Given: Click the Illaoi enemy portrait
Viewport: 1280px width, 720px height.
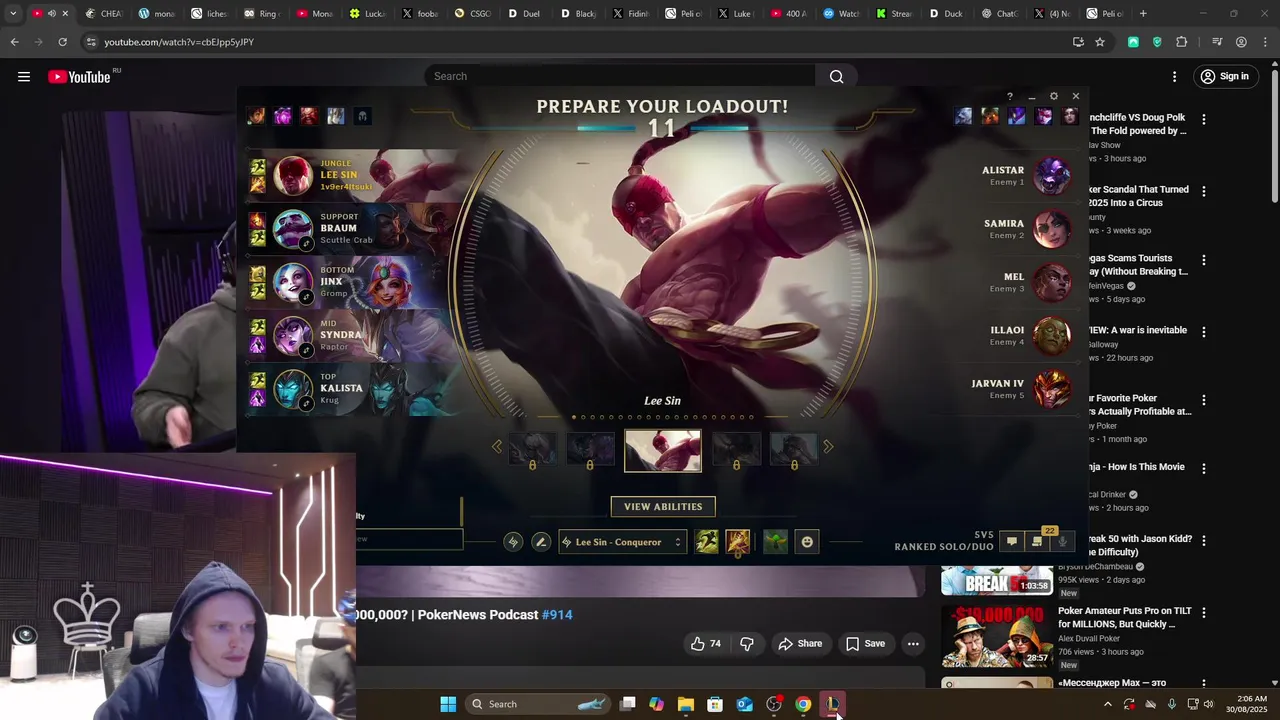Looking at the screenshot, I should pos(1052,336).
